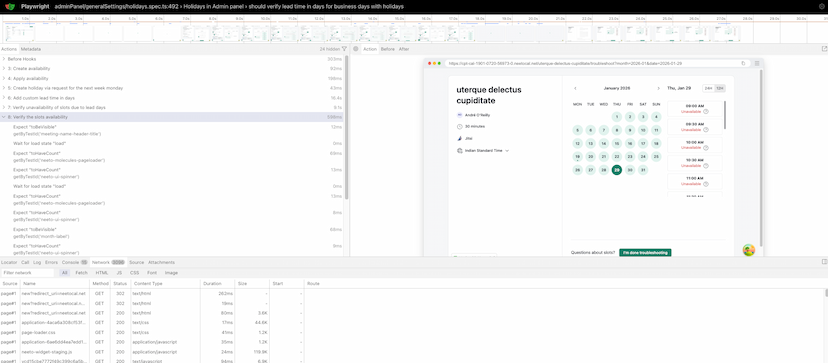Click help icon on 09:00 AM slot
The height and width of the screenshot is (363, 828).
(x=706, y=111)
